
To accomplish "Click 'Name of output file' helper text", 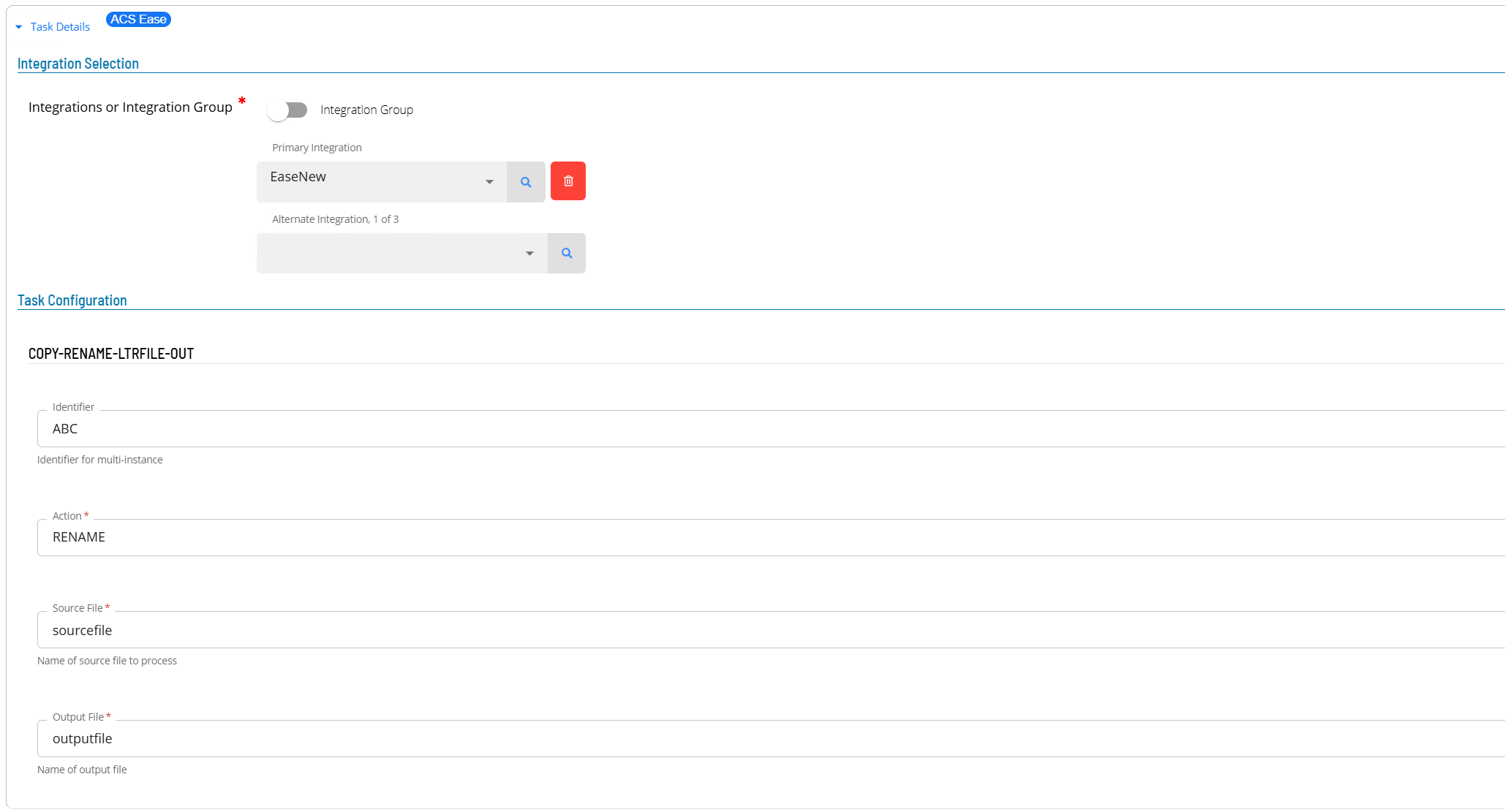I will tap(82, 770).
